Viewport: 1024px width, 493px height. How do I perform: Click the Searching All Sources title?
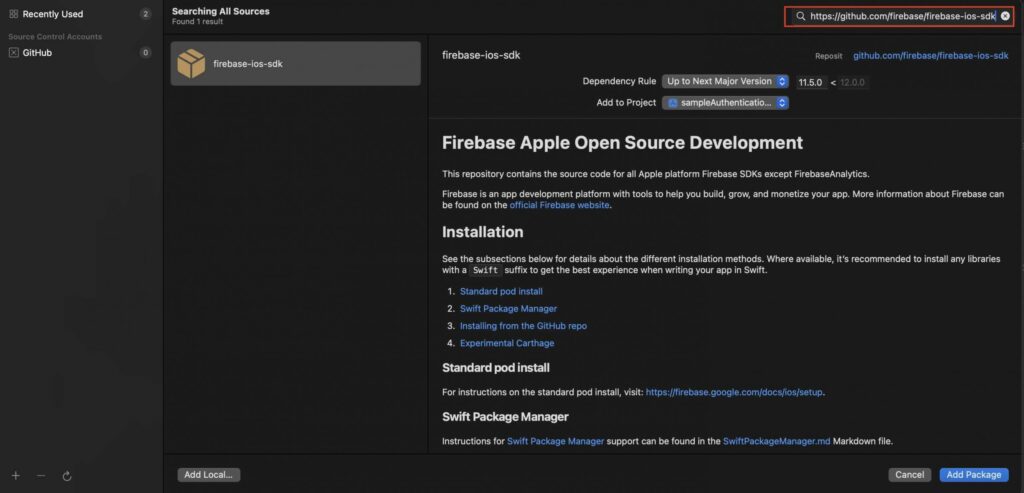[x=221, y=11]
